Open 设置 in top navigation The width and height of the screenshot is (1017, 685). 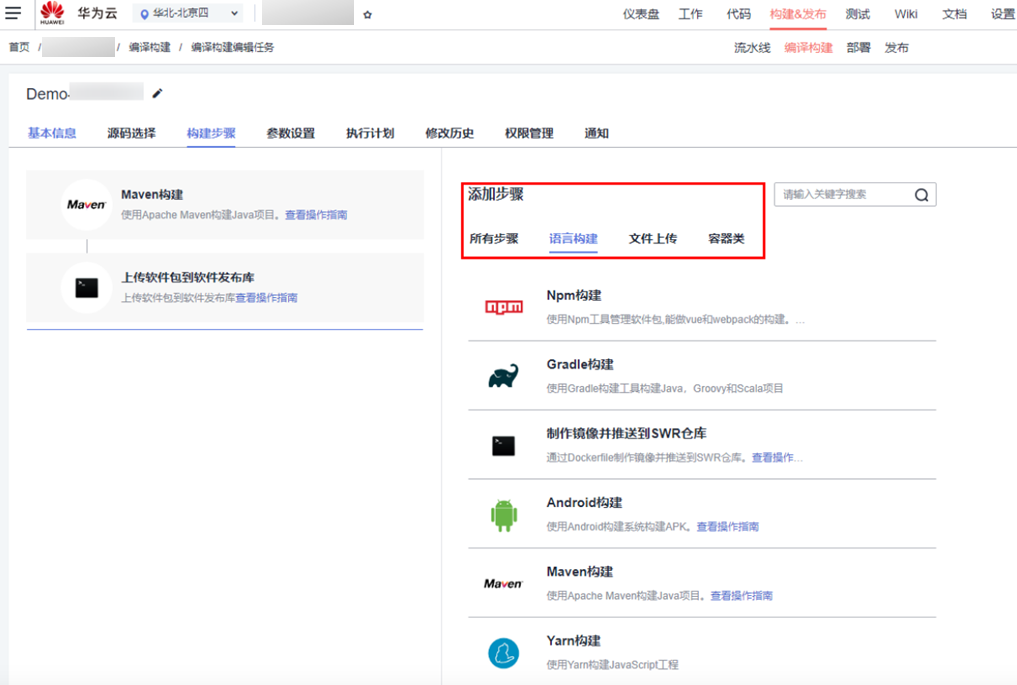tap(1003, 14)
